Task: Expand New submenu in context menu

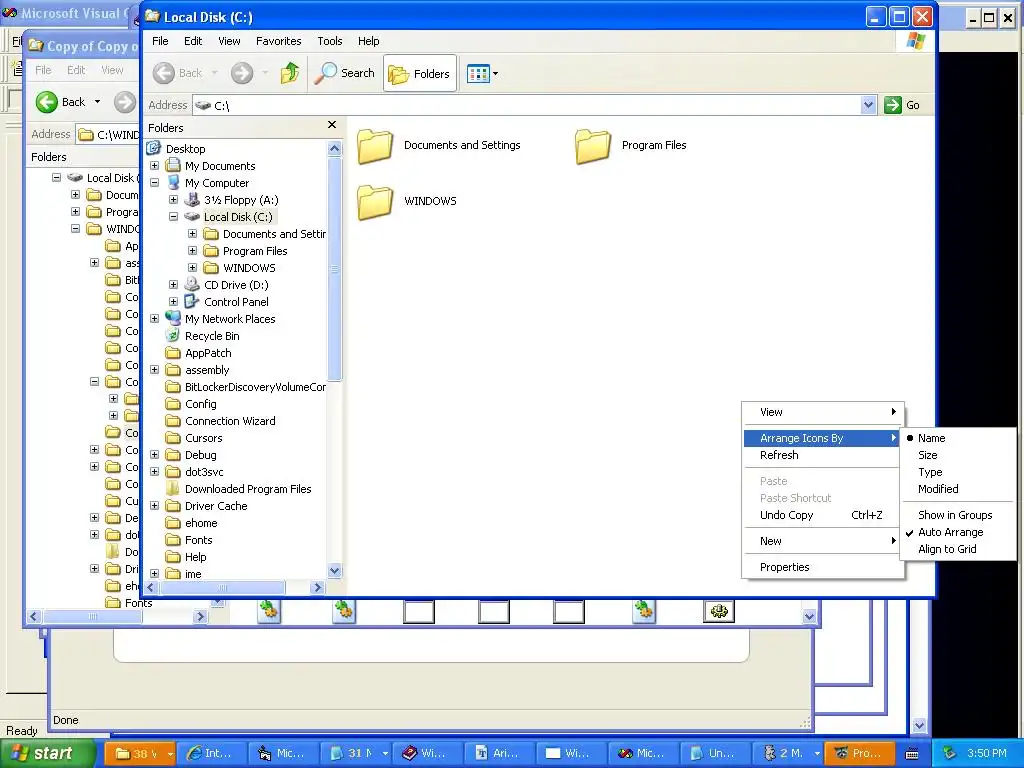Action: pos(822,541)
